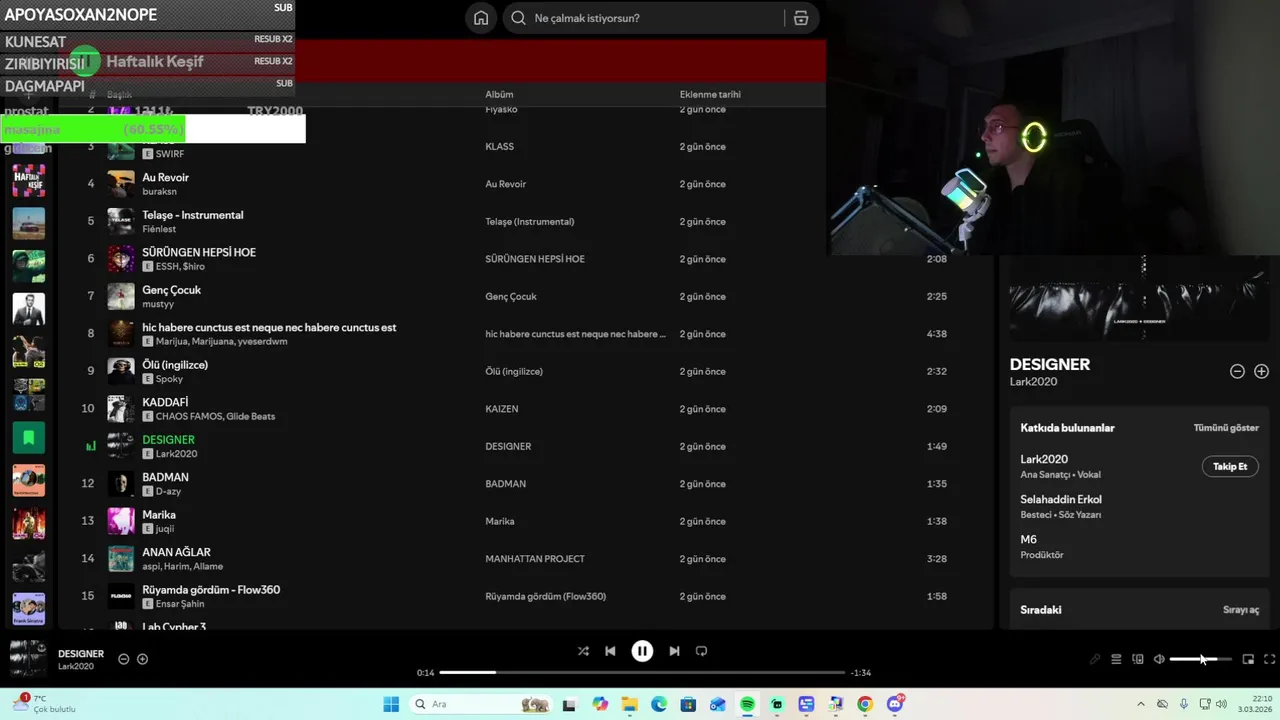Viewport: 1280px width, 720px height.
Task: Follow Lark2020 with Takip Et button
Action: (1230, 466)
